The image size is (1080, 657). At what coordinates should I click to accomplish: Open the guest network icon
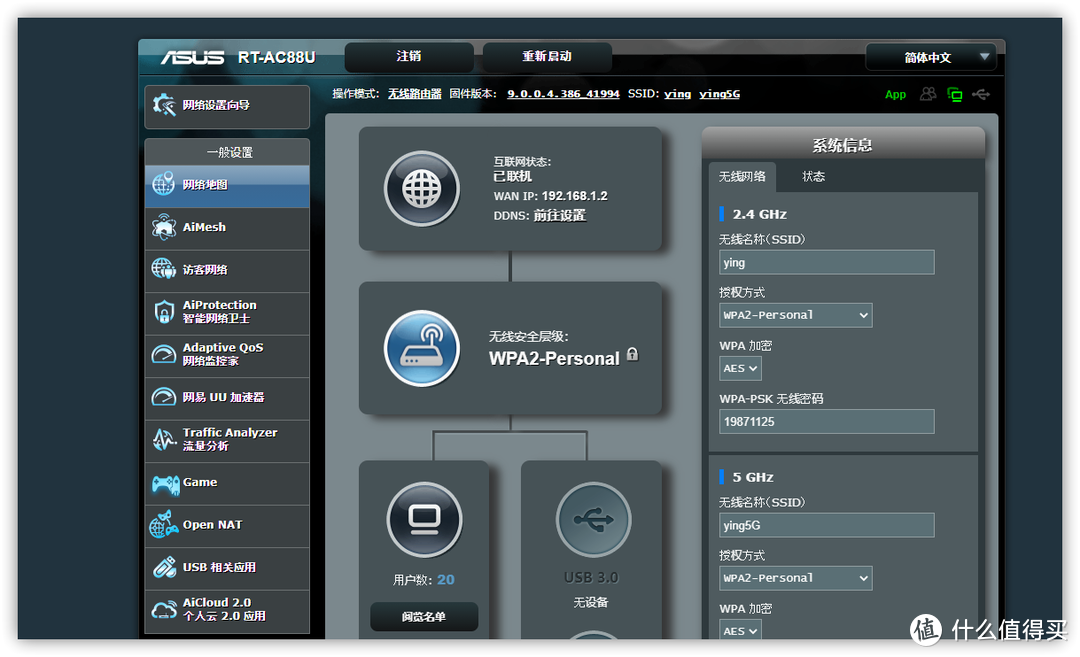[x=163, y=269]
